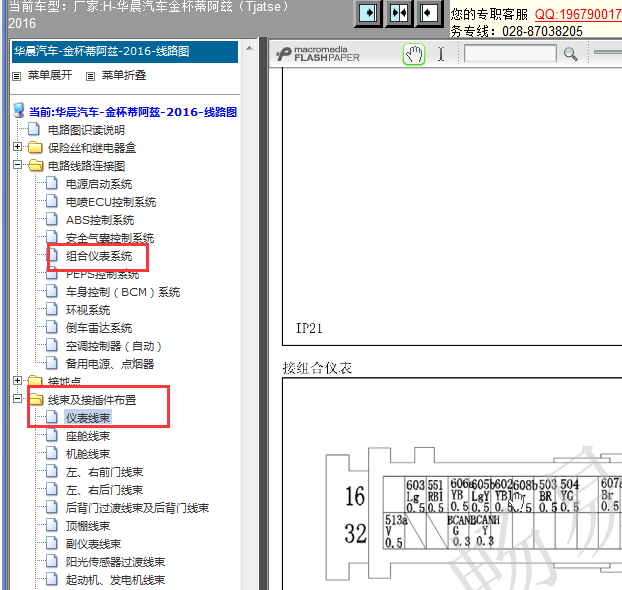Open 安全气囊控制系统 page
The height and width of the screenshot is (590, 622).
110,238
